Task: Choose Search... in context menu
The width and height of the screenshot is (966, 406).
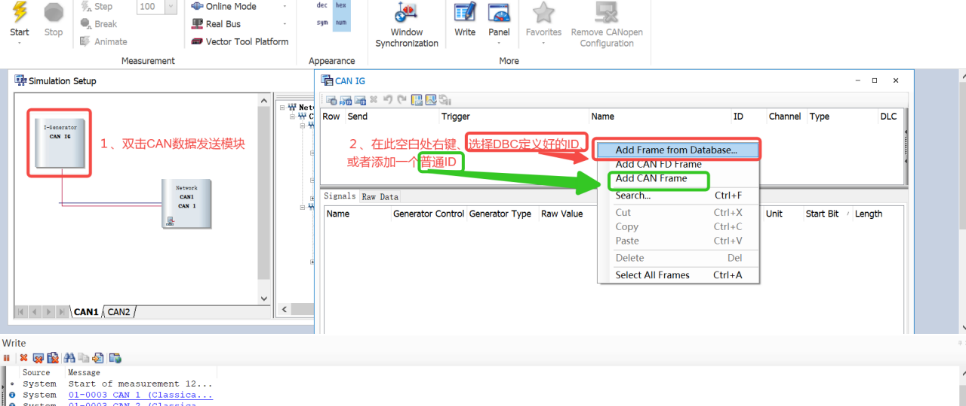Action: coord(678,196)
